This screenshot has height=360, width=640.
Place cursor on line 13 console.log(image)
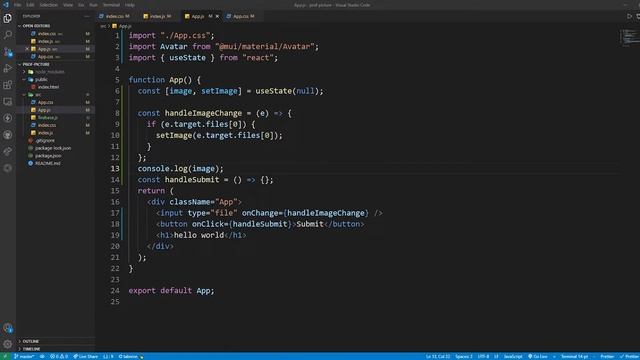tap(180, 169)
